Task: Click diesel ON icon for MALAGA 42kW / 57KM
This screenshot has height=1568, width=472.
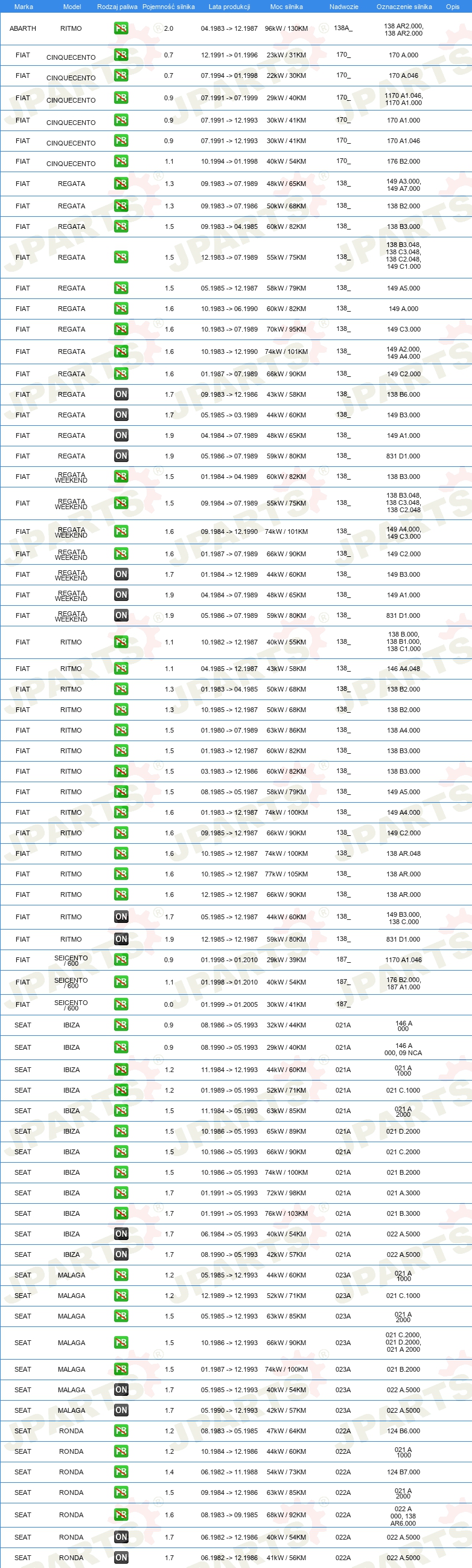Action: [x=121, y=1410]
